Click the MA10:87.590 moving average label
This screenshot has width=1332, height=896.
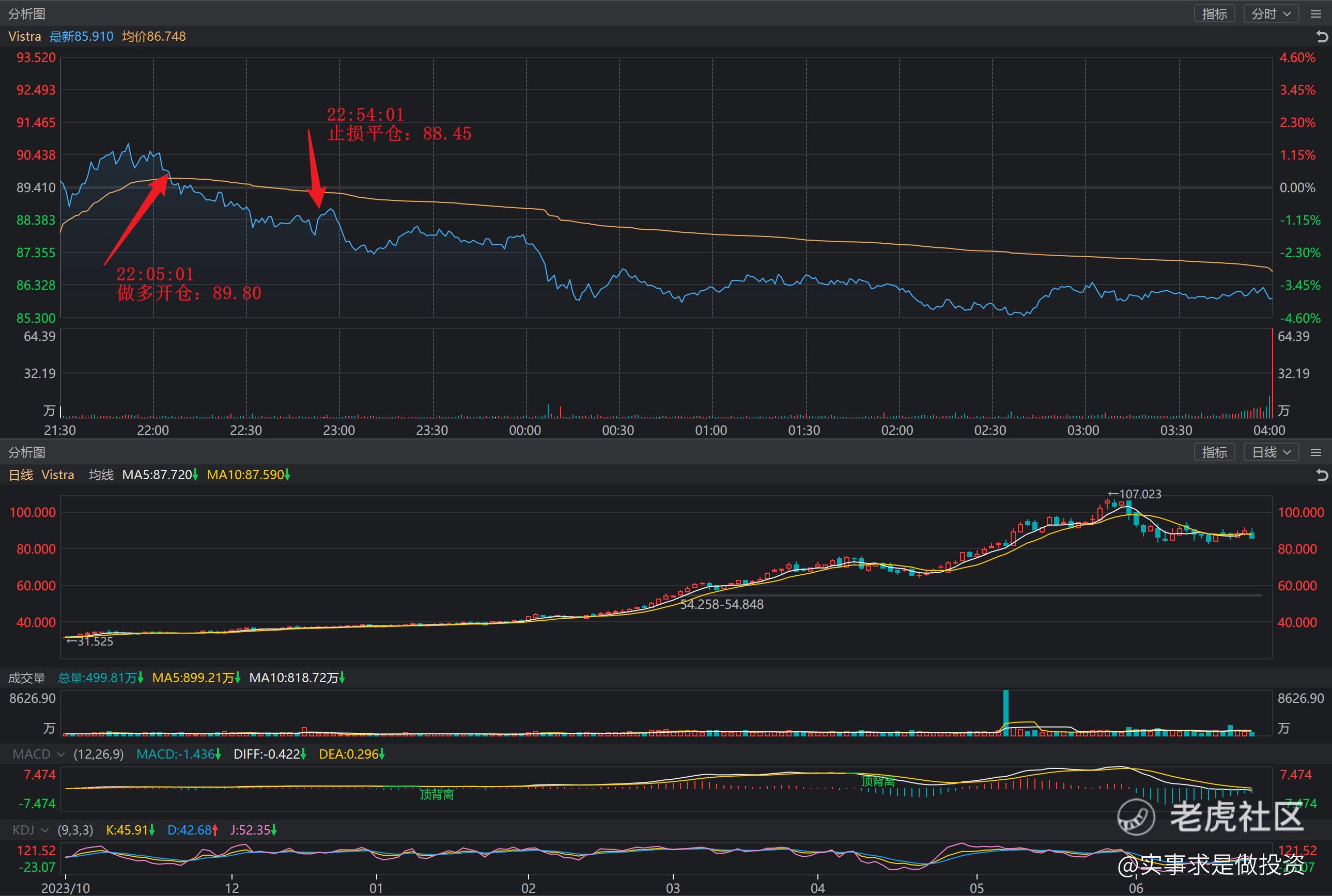pos(249,475)
